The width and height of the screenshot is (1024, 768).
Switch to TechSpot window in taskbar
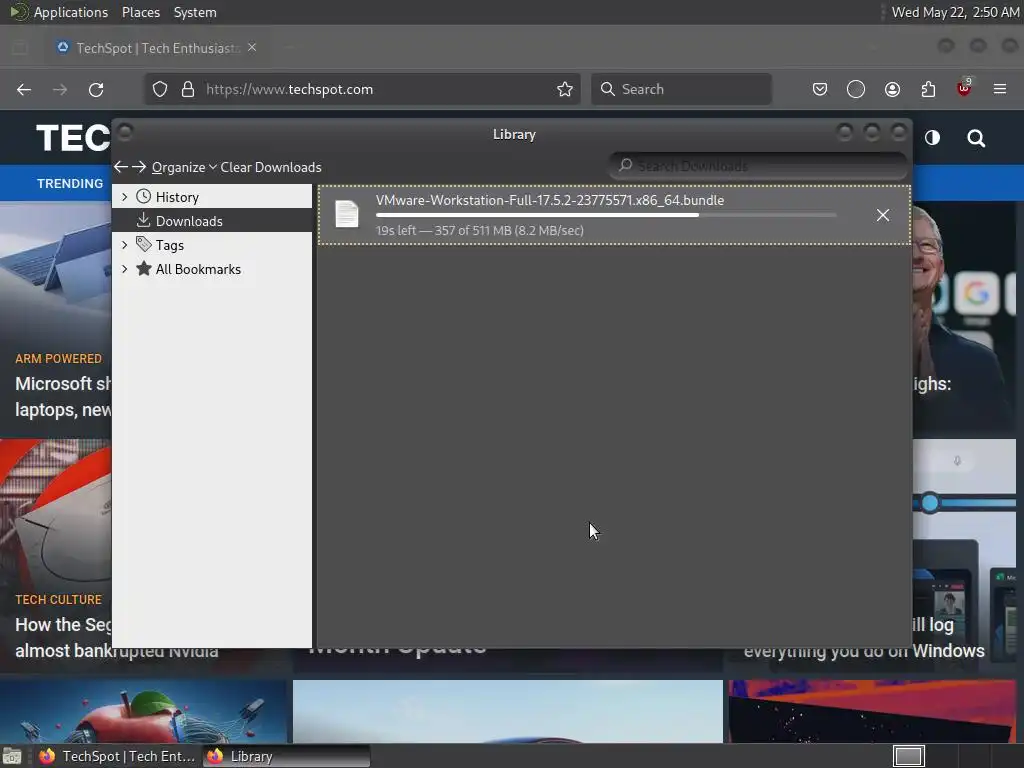coord(118,756)
